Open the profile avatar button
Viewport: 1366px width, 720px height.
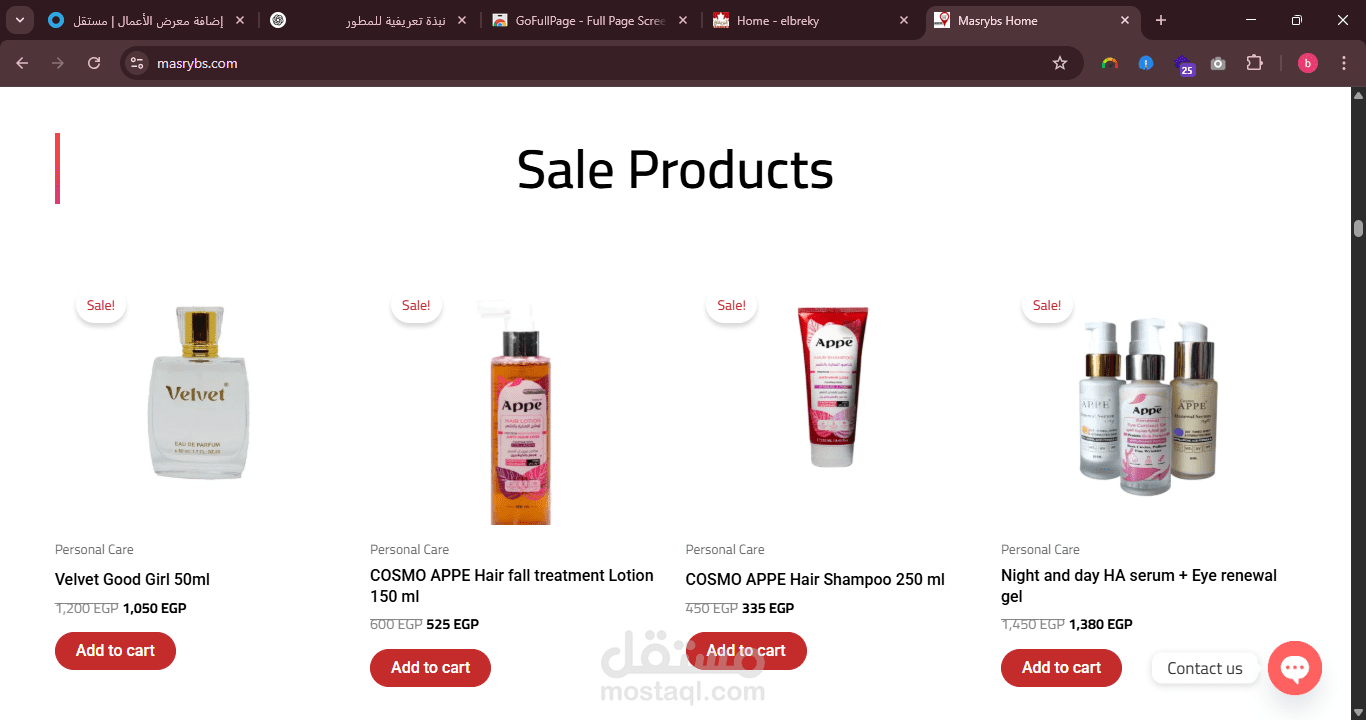(1308, 63)
